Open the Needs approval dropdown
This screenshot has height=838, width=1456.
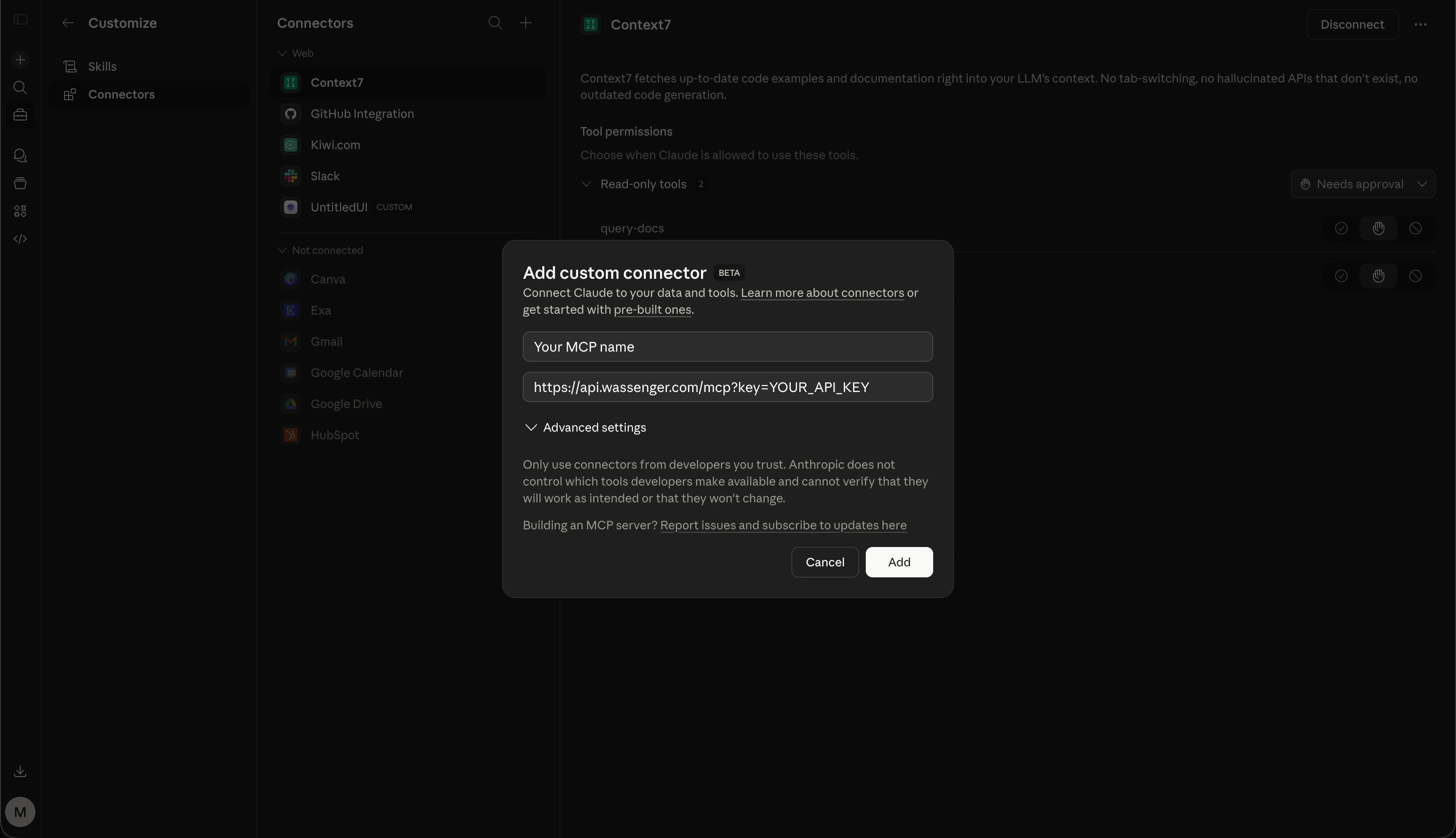coord(1363,184)
